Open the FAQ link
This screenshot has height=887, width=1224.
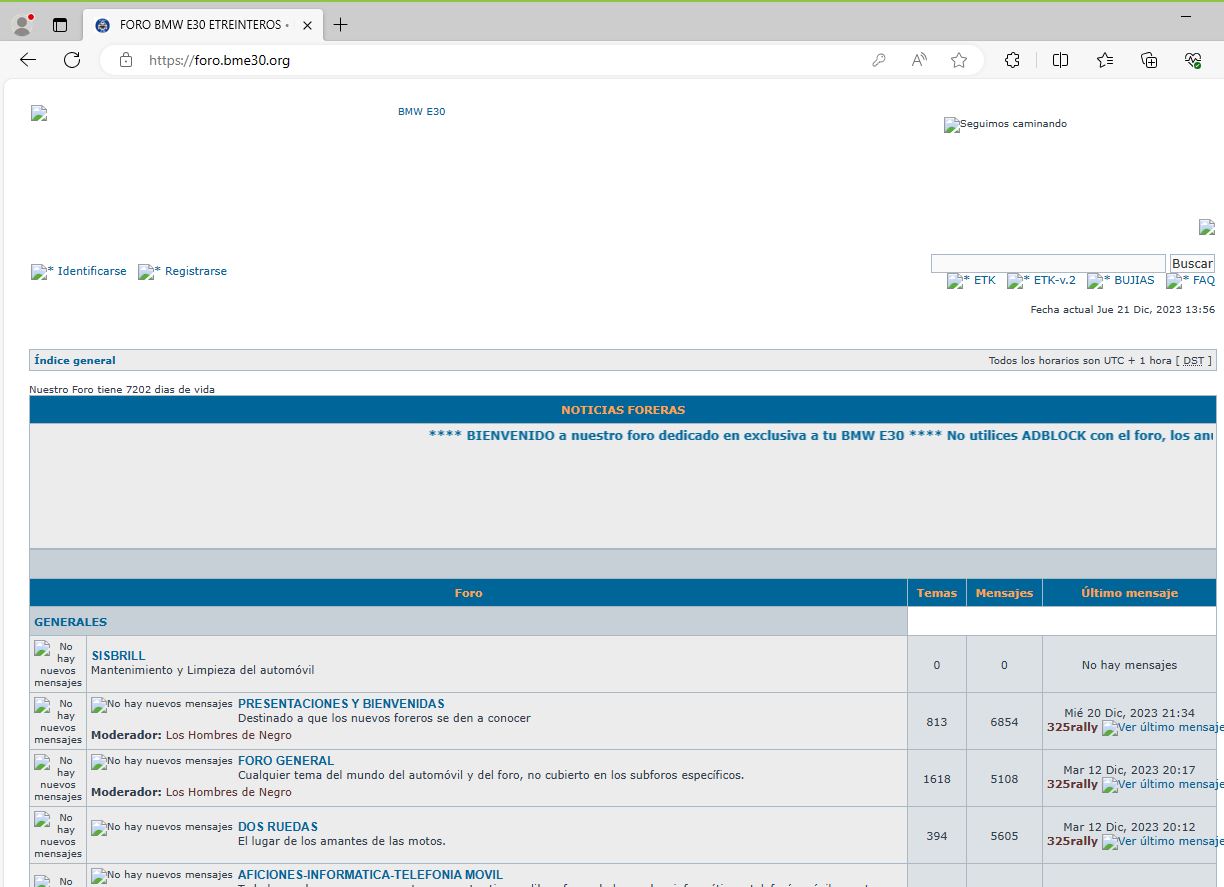click(x=1203, y=280)
